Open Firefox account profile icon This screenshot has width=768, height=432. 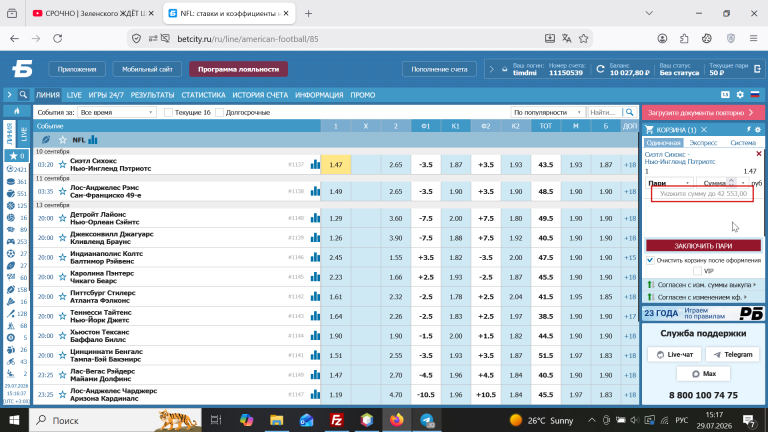(x=662, y=39)
